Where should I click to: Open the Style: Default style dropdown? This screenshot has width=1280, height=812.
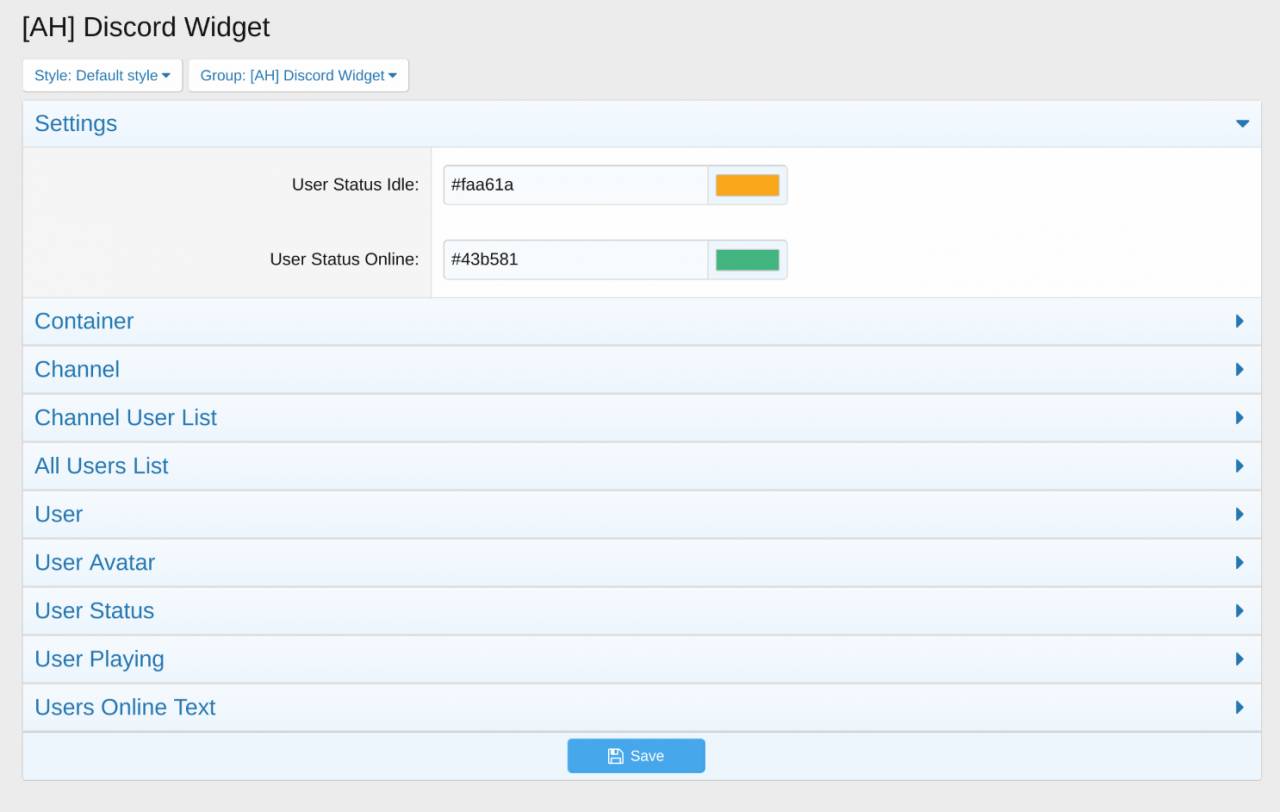pos(102,75)
